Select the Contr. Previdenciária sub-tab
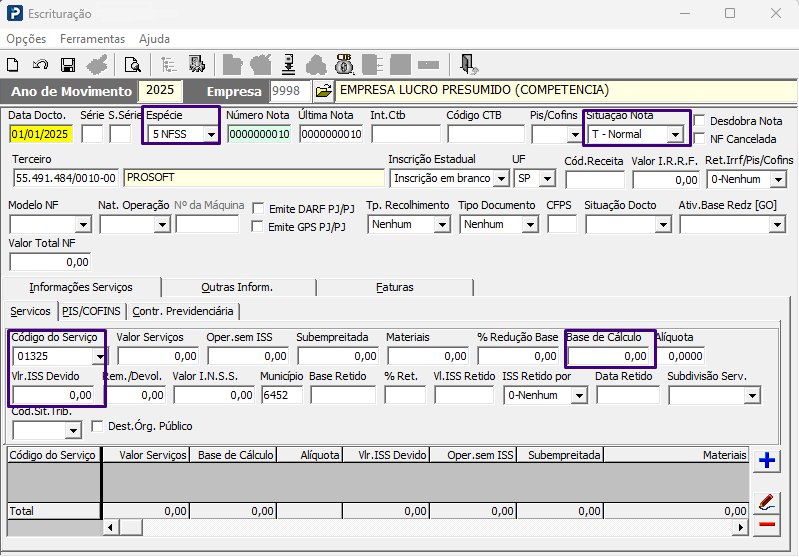 [183, 311]
